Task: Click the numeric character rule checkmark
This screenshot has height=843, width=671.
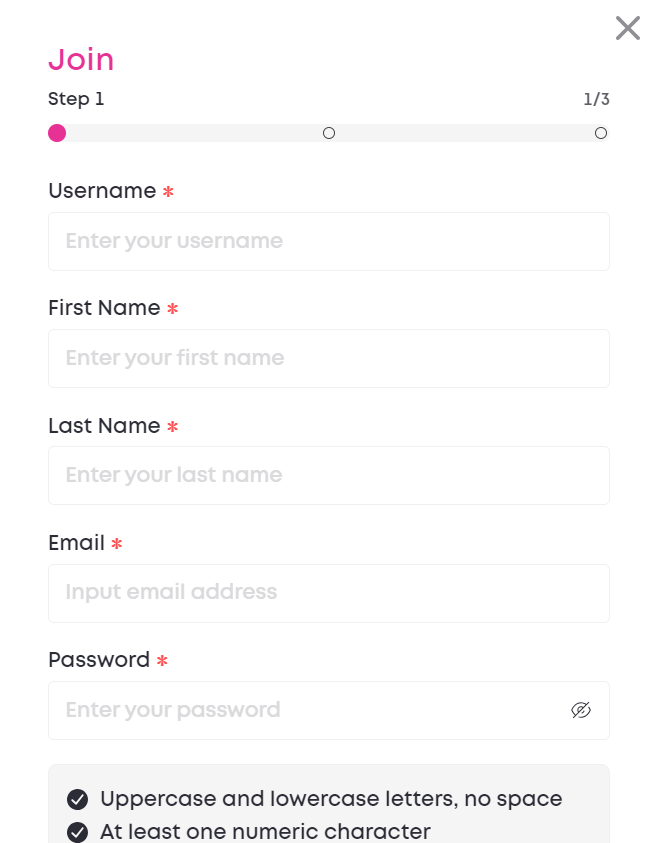Action: click(77, 831)
